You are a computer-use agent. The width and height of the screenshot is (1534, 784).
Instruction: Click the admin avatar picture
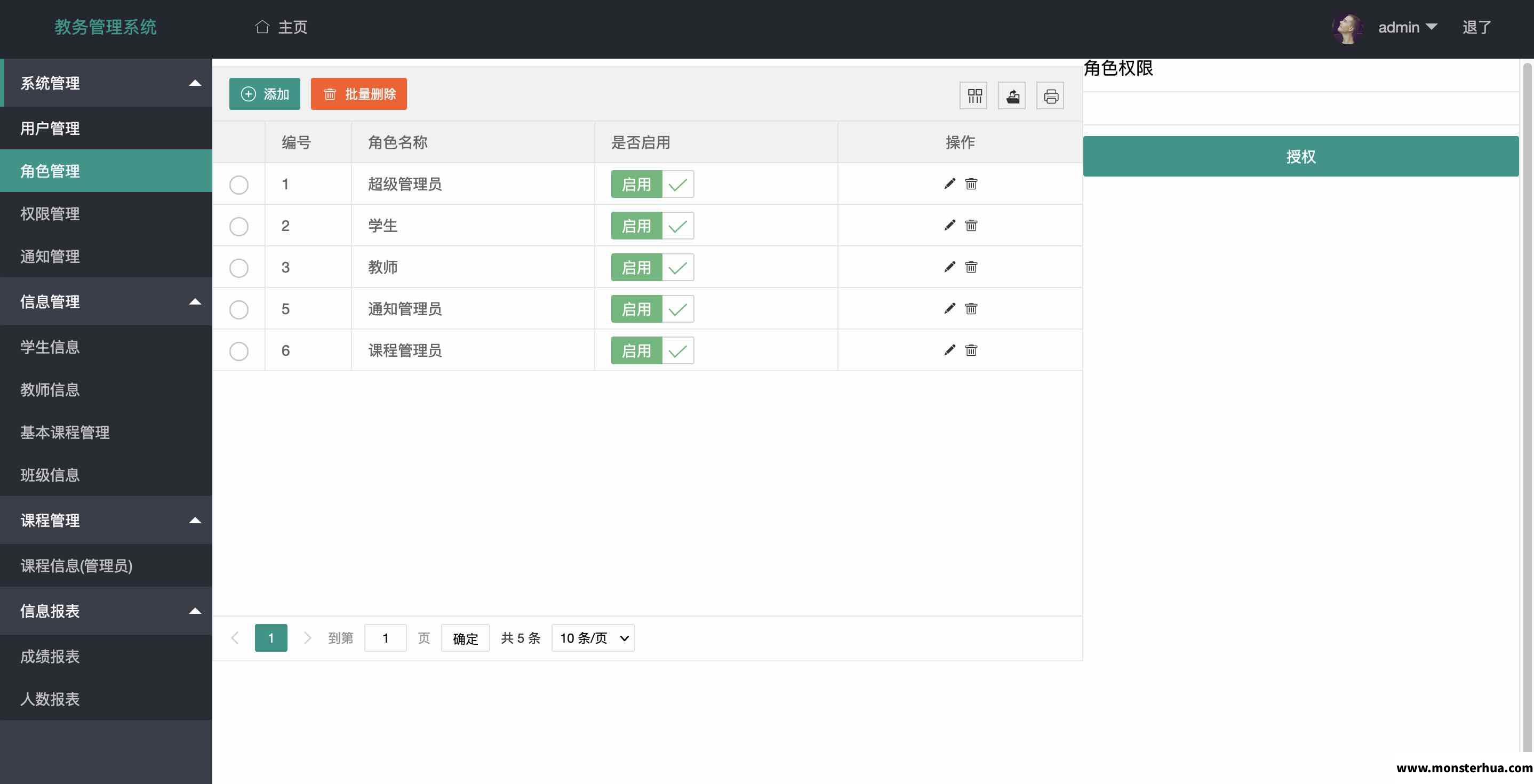(x=1348, y=28)
